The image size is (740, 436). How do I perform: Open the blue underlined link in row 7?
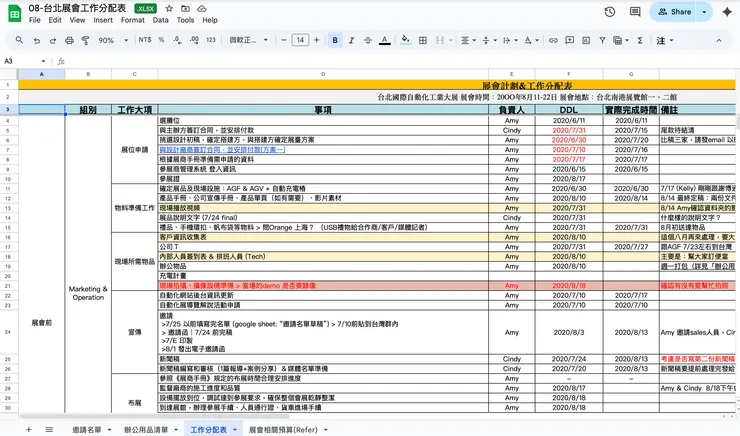click(x=222, y=150)
